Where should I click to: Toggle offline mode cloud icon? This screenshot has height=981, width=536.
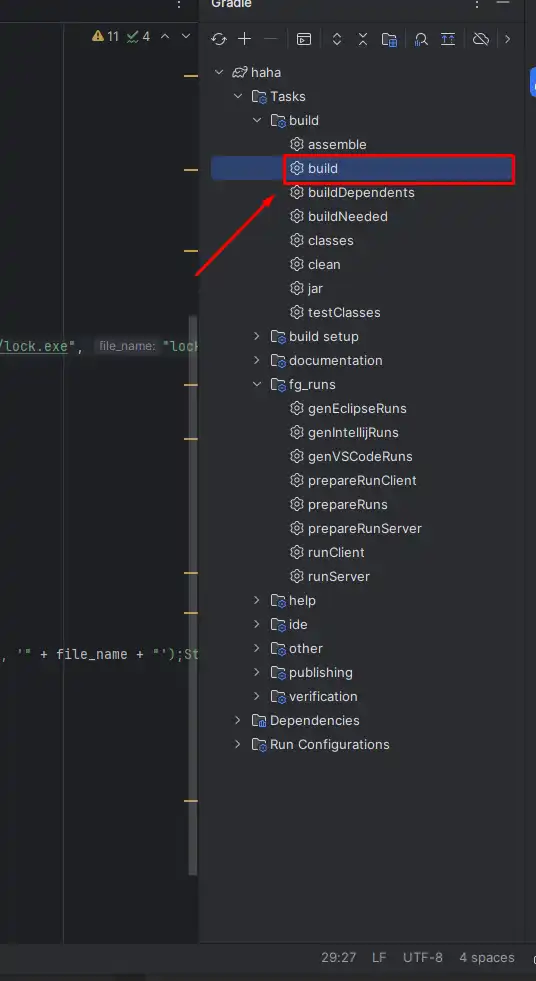pos(480,39)
